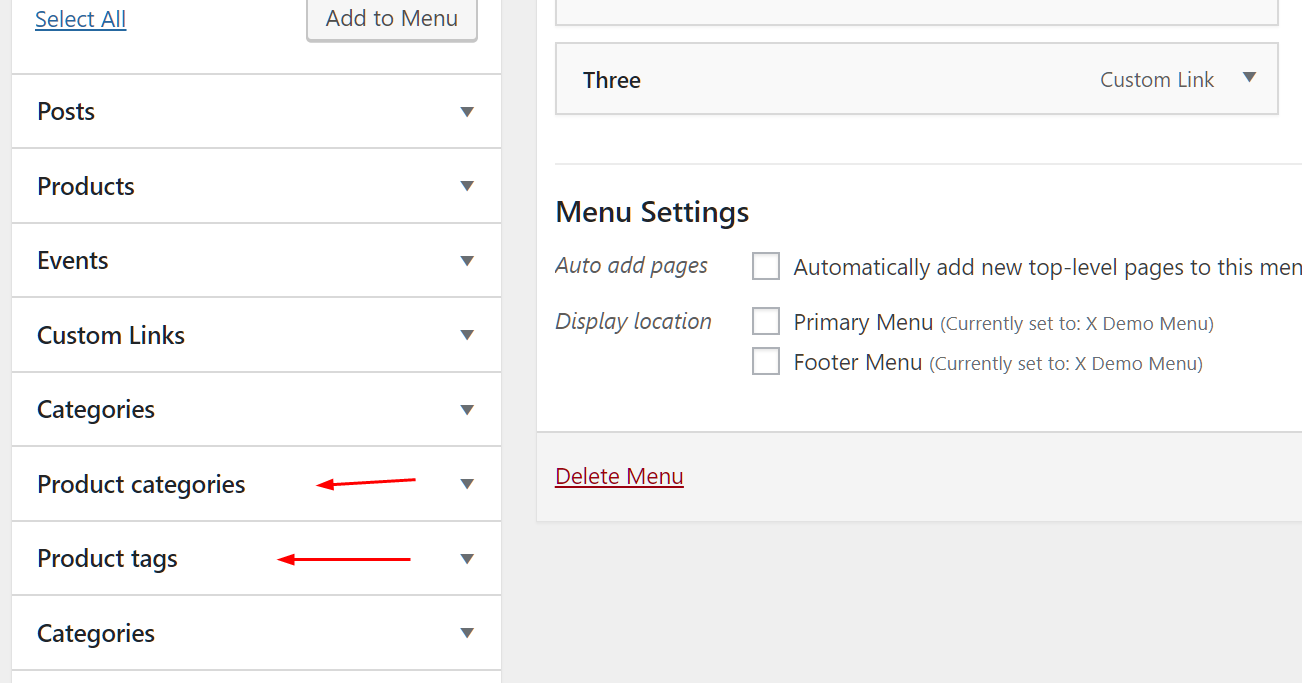Open the Product tags accordion header
Viewport: 1302px width, 683px height.
coord(256,558)
